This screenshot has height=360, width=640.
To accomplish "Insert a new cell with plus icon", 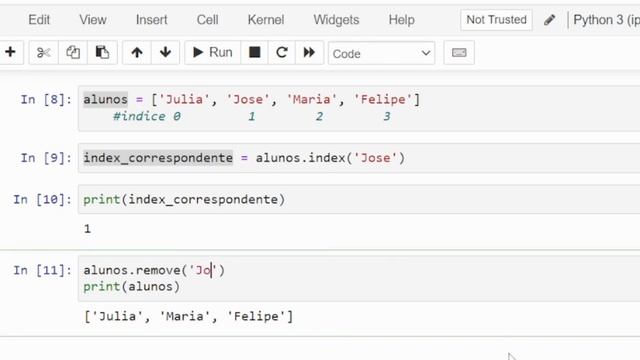I will (x=10, y=52).
